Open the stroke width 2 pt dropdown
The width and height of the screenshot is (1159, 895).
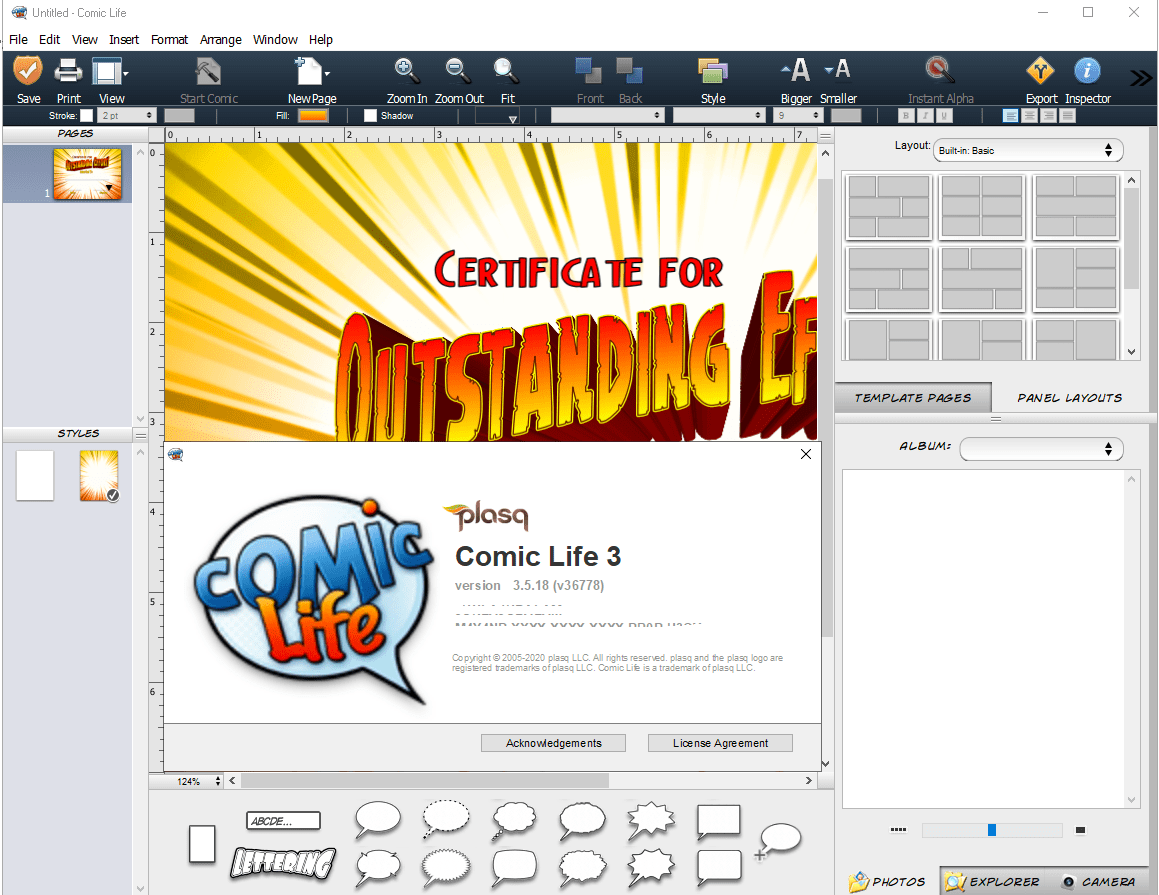click(127, 115)
